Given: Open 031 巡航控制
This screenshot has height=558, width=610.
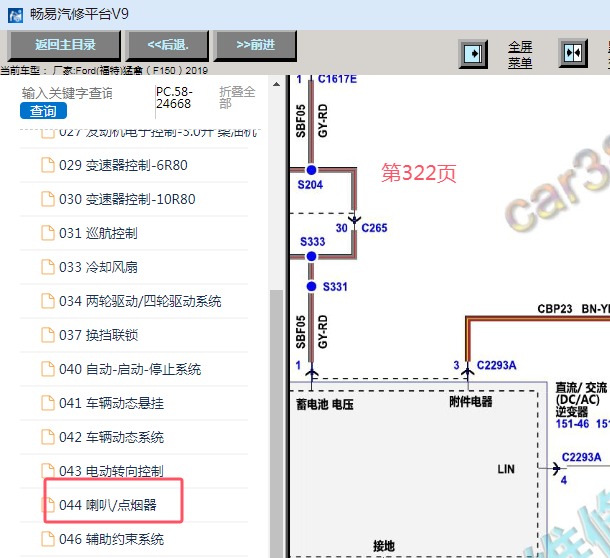Looking at the screenshot, I should coord(98,233).
